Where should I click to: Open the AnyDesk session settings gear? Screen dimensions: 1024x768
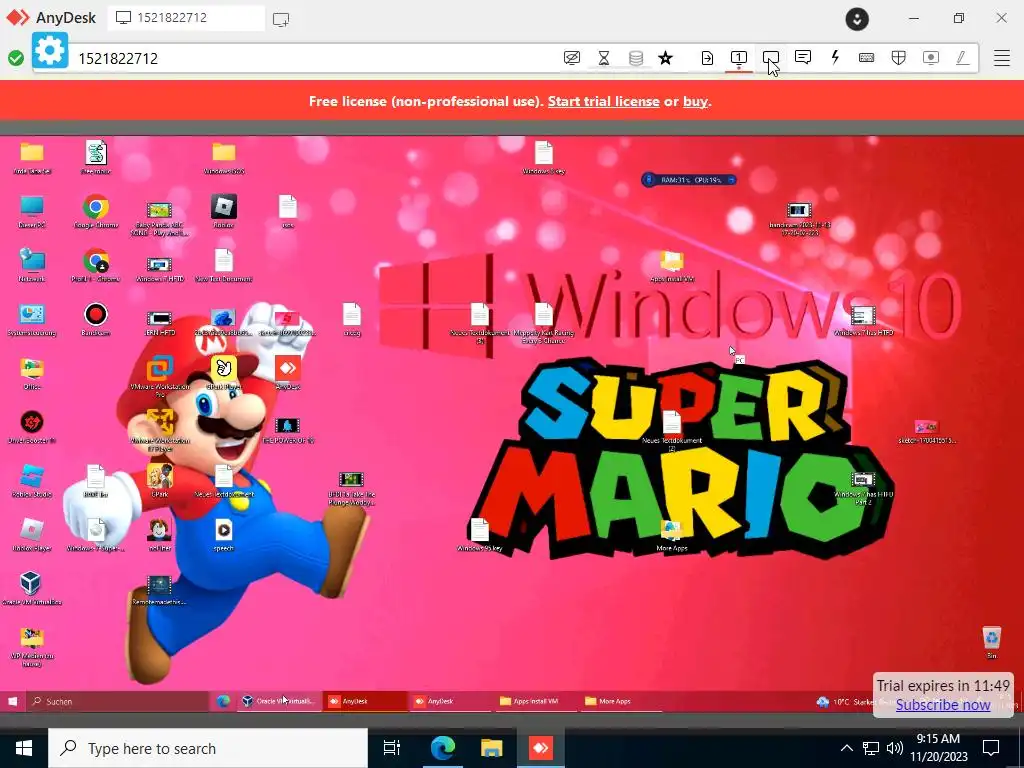[50, 50]
